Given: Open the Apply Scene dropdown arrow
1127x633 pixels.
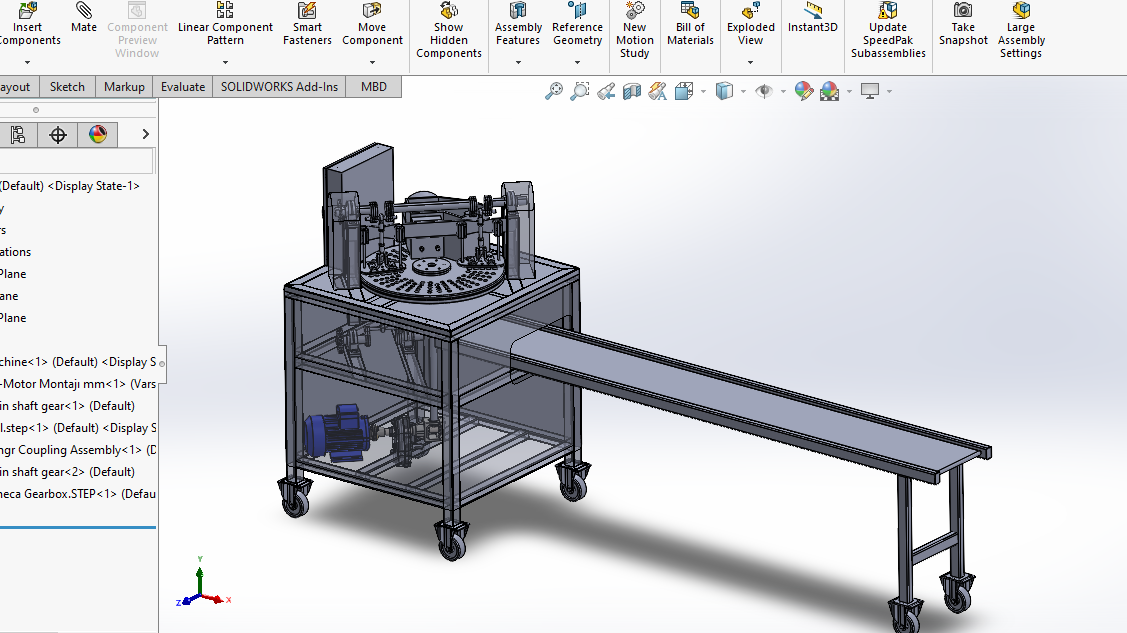Looking at the screenshot, I should [x=849, y=91].
